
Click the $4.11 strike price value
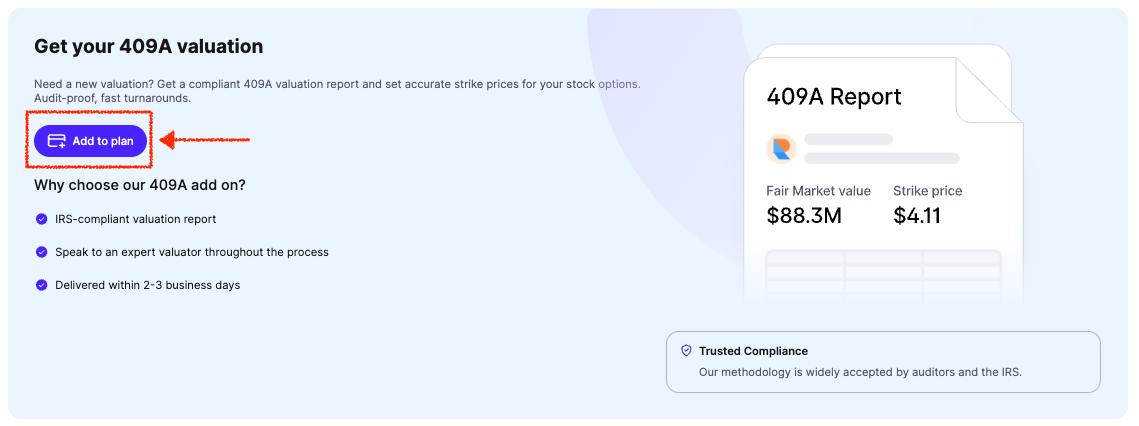point(917,215)
